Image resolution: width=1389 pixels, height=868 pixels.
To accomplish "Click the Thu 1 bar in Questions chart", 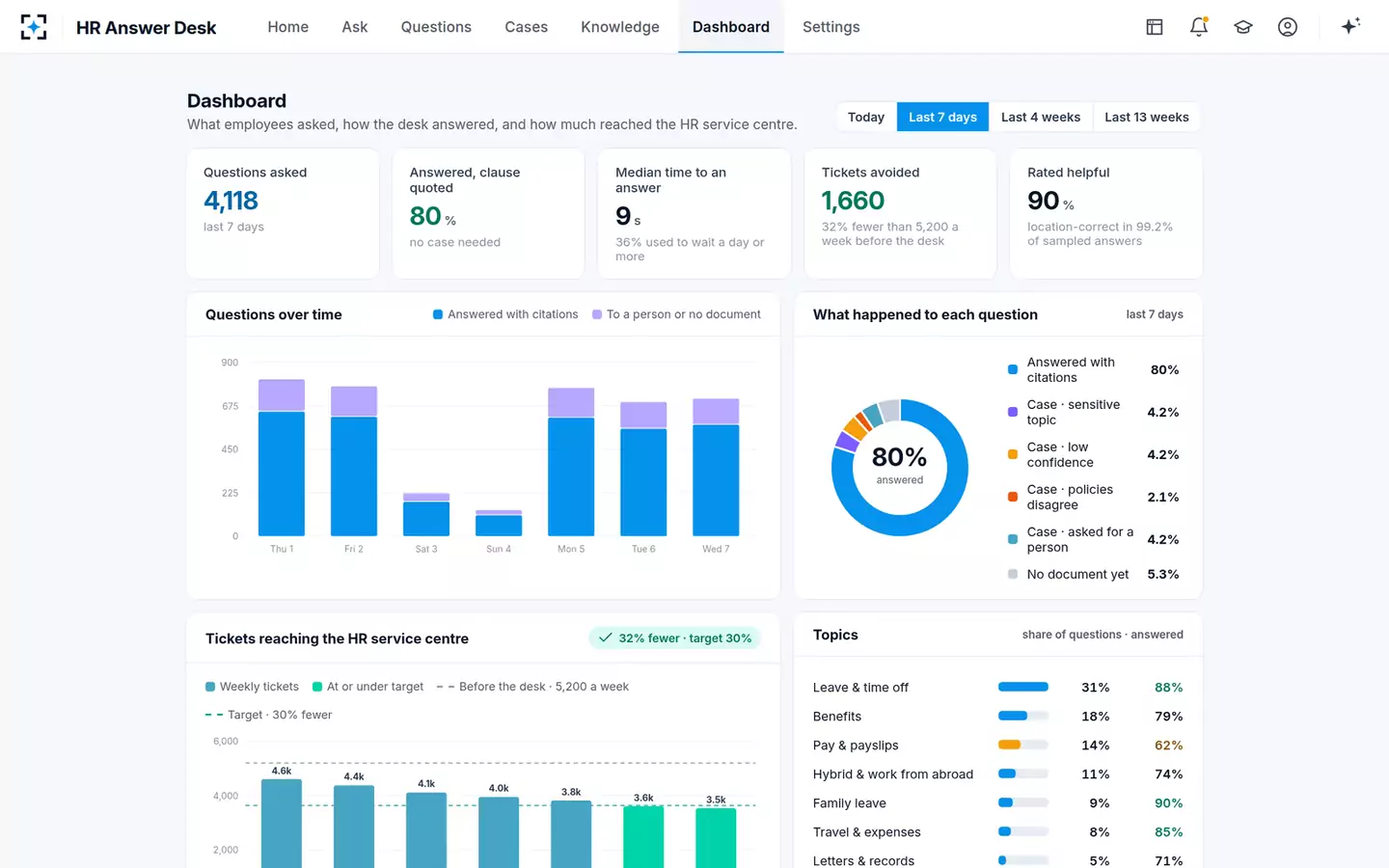I will (282, 457).
